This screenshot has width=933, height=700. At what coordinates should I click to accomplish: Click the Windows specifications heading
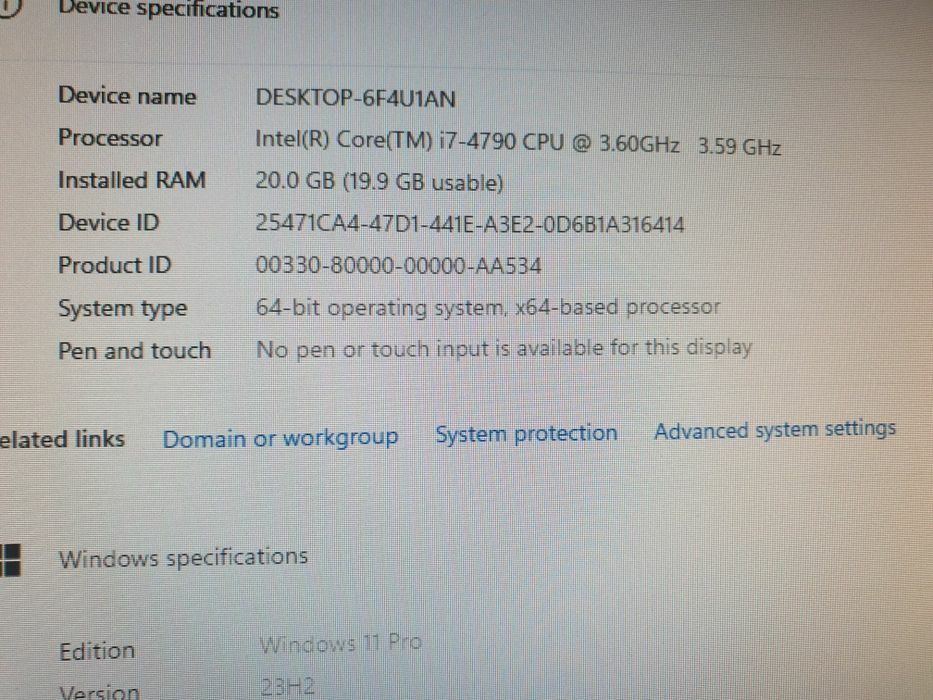(x=183, y=558)
